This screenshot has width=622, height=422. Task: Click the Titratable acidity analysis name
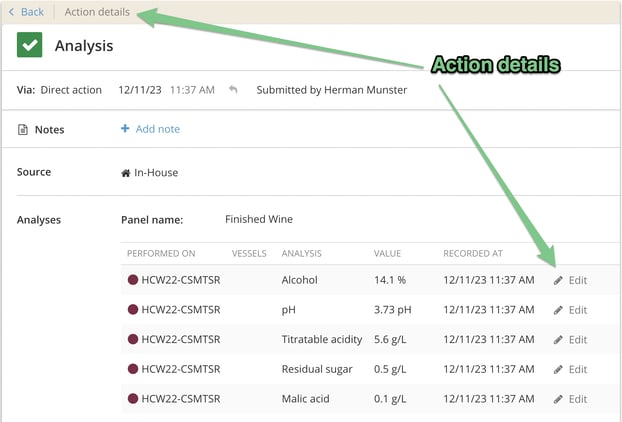(x=322, y=340)
